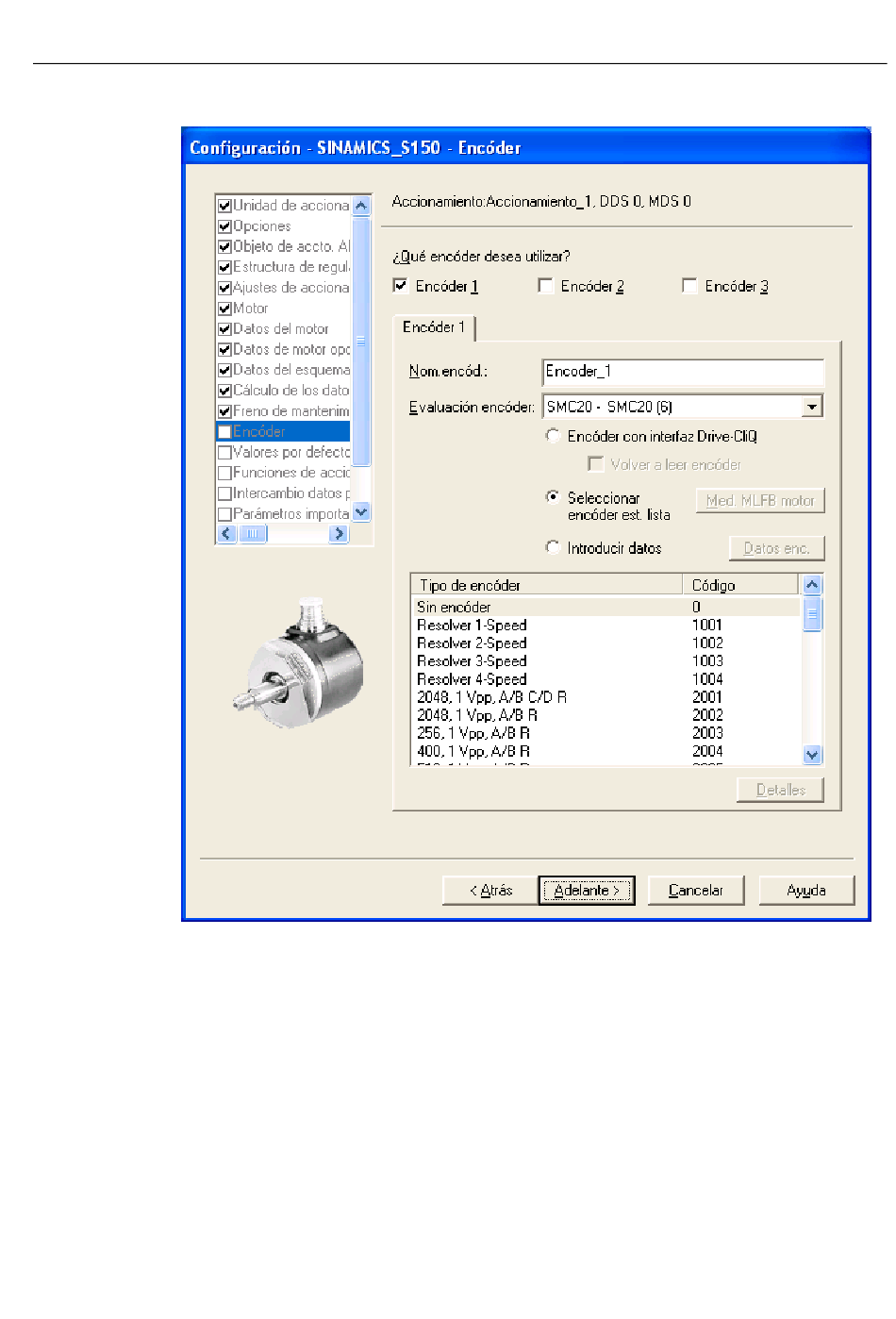Click the Detalles button
Image resolution: width=896 pixels, height=1319 pixels.
click(x=781, y=790)
